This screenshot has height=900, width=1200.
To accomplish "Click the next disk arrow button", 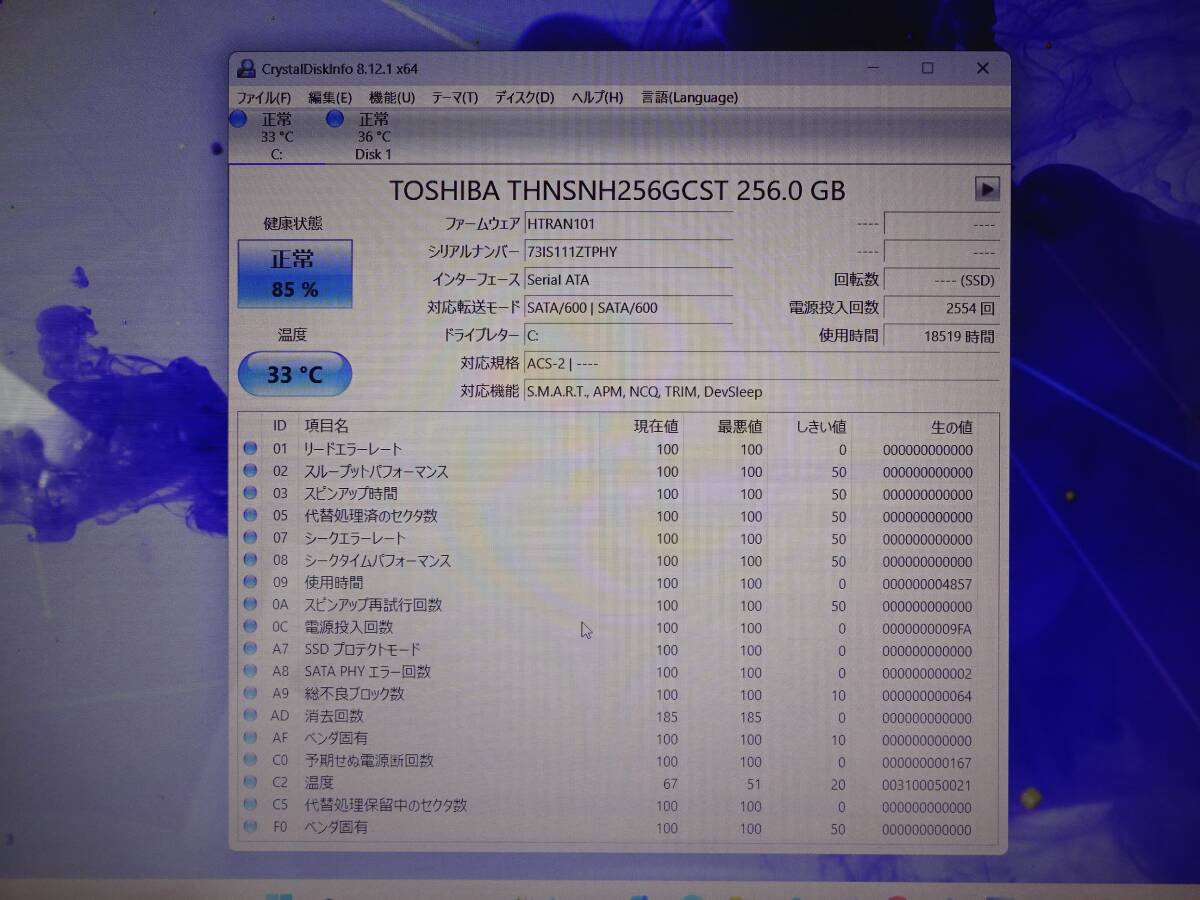I will pos(987,188).
